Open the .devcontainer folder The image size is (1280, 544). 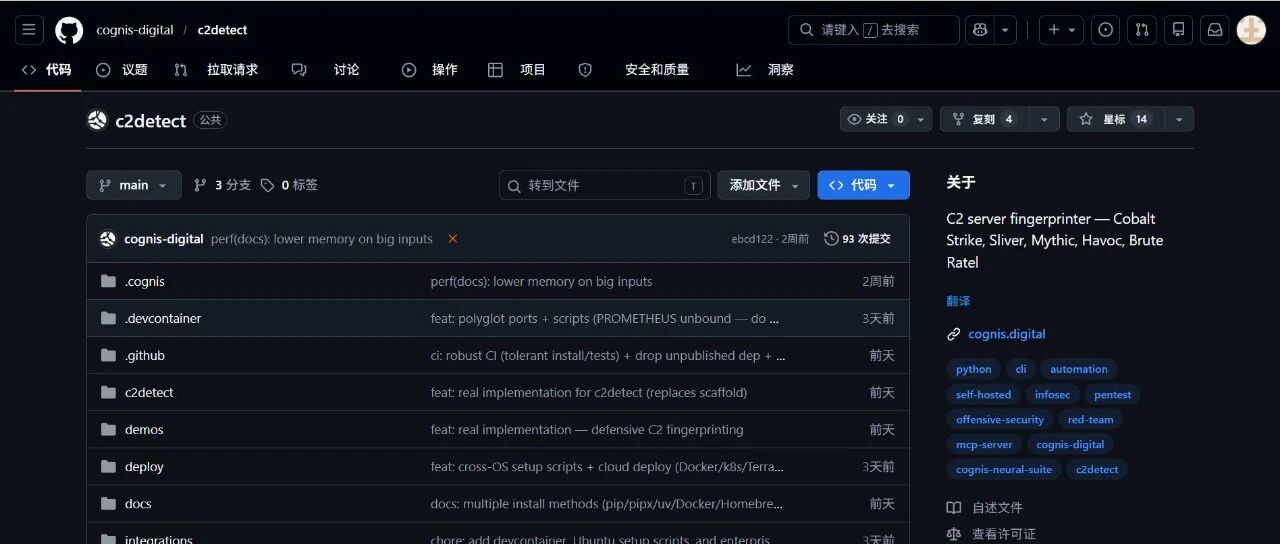click(x=163, y=319)
